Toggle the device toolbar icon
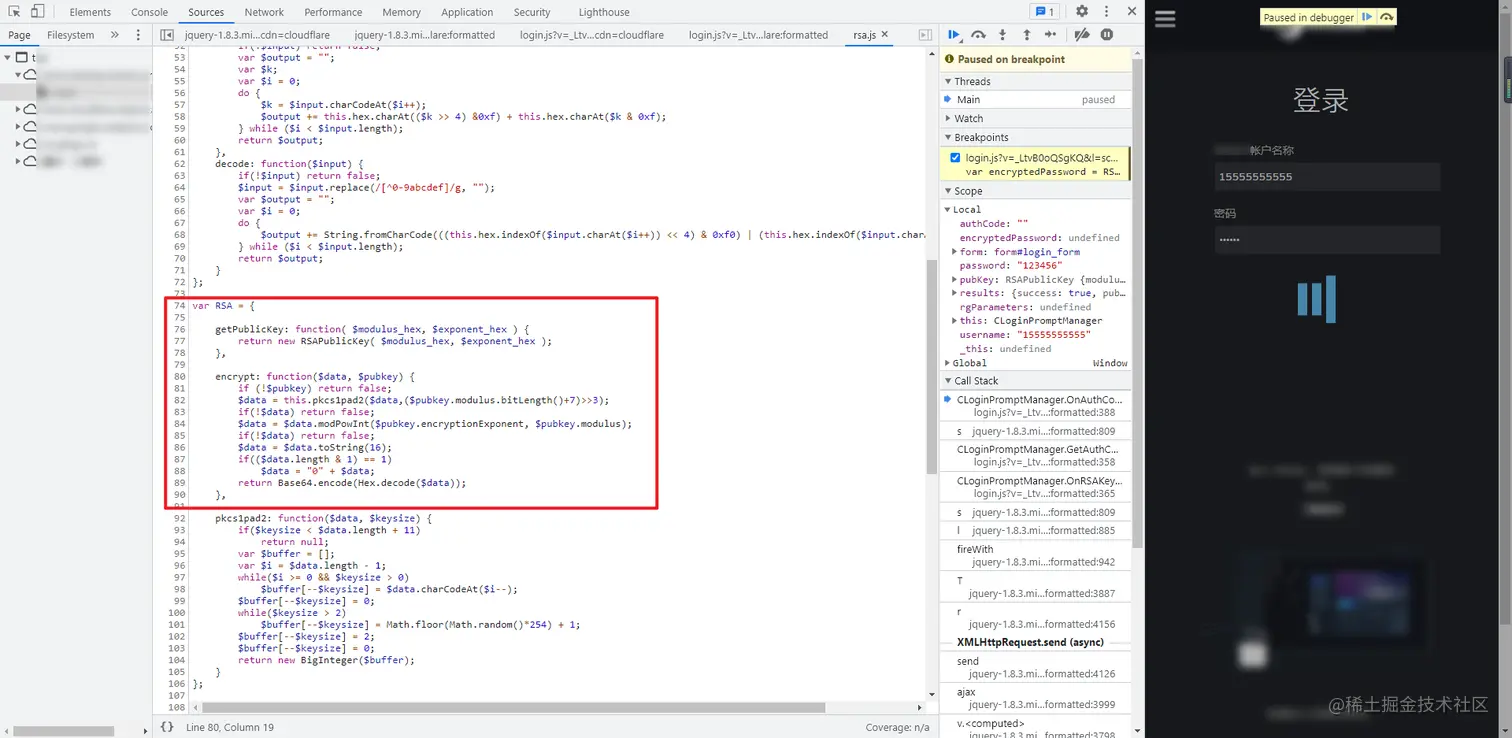Viewport: 1512px width, 738px height. click(37, 12)
